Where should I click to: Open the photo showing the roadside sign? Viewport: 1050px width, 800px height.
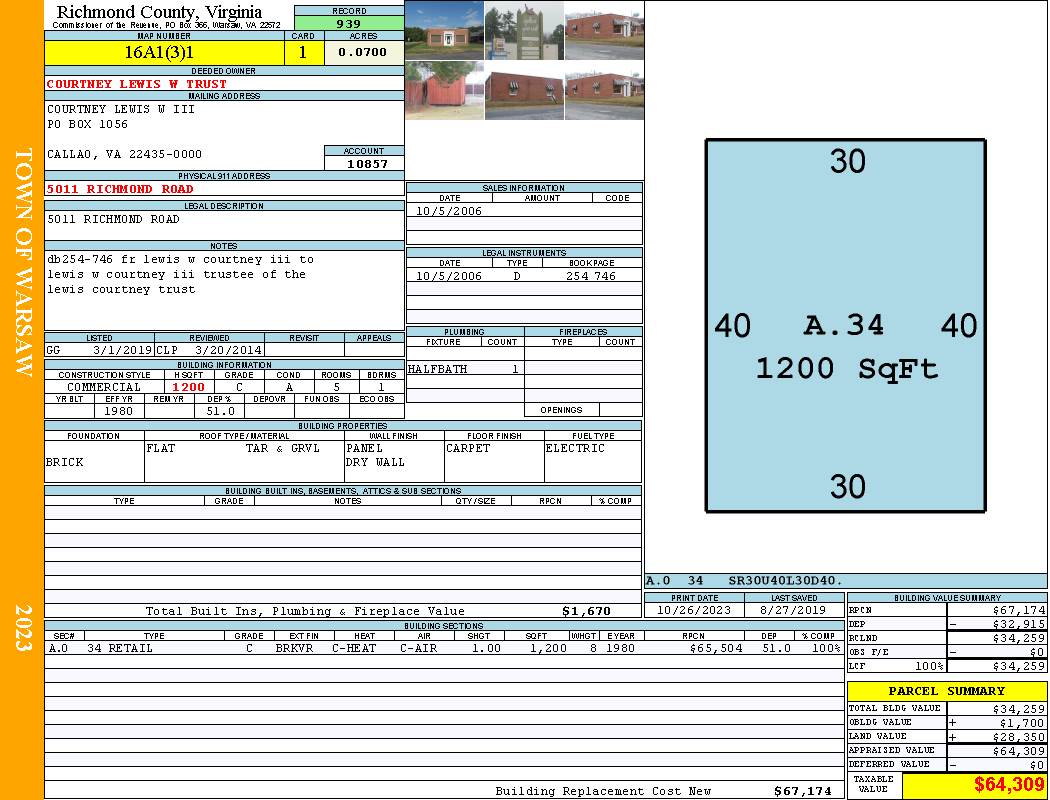click(524, 30)
